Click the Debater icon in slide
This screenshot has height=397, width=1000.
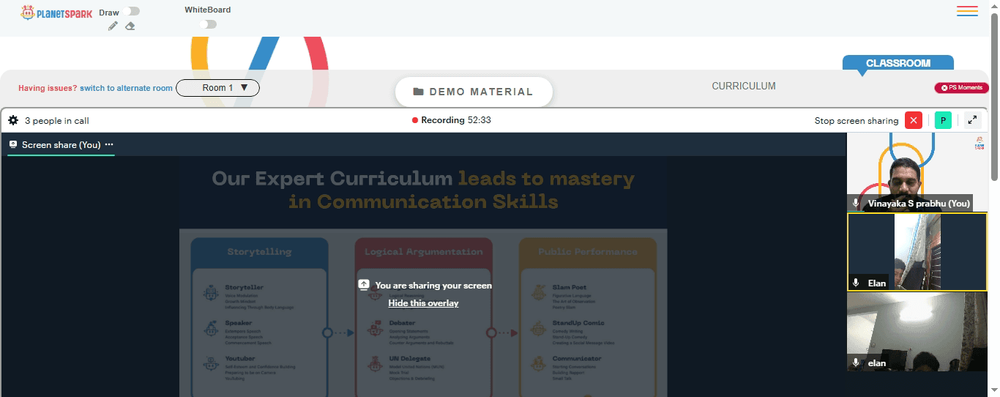click(375, 329)
